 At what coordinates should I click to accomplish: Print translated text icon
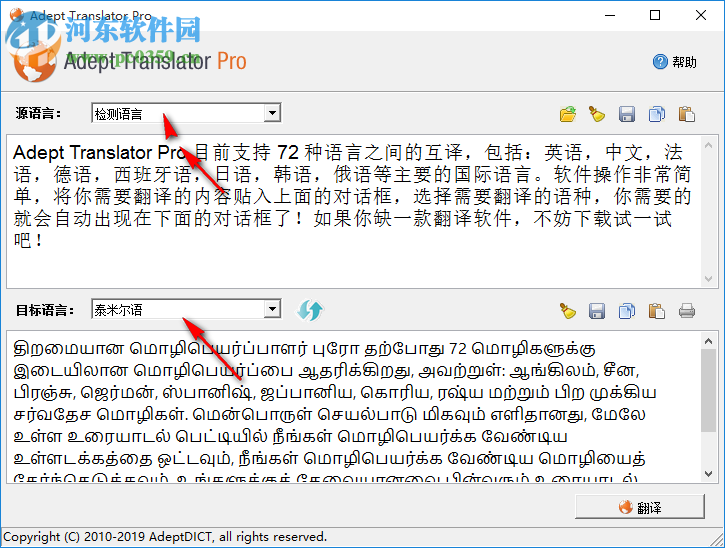click(x=687, y=311)
